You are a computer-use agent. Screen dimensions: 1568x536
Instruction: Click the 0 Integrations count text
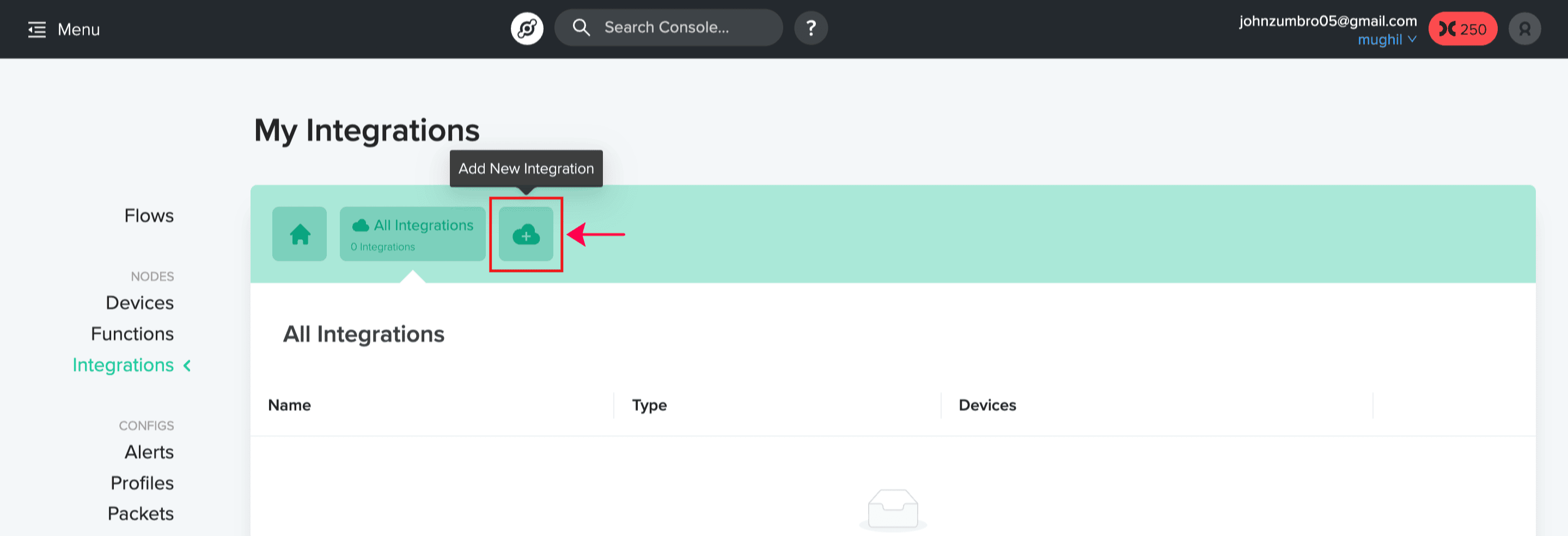click(382, 247)
